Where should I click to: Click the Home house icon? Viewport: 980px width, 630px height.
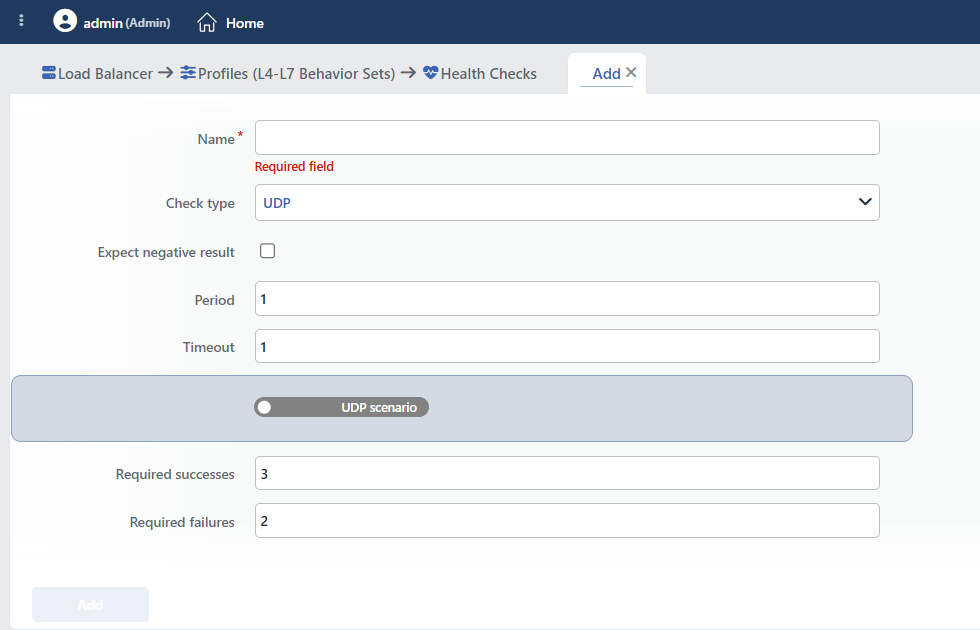(x=207, y=22)
